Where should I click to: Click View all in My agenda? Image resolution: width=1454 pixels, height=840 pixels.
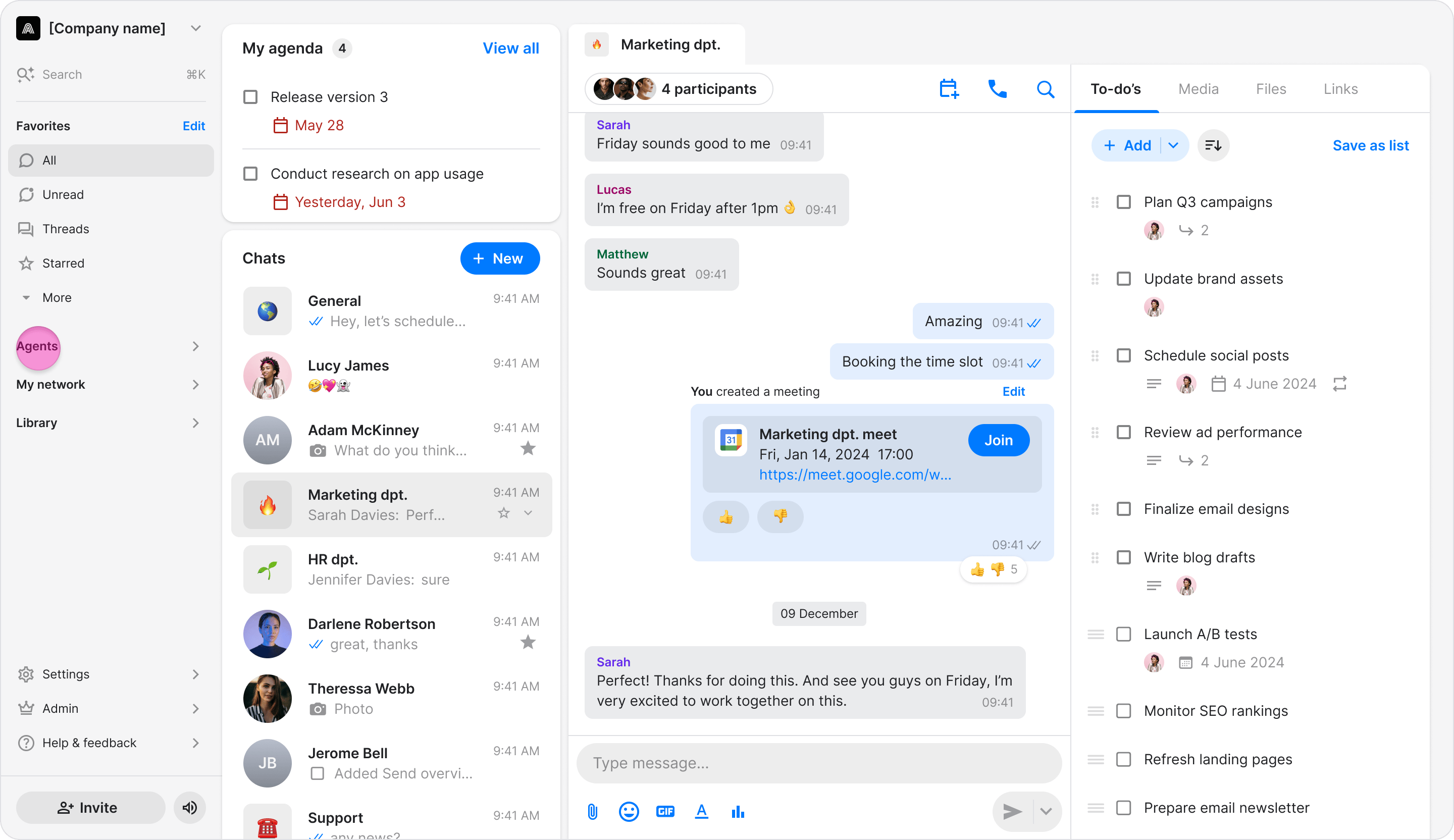click(510, 48)
